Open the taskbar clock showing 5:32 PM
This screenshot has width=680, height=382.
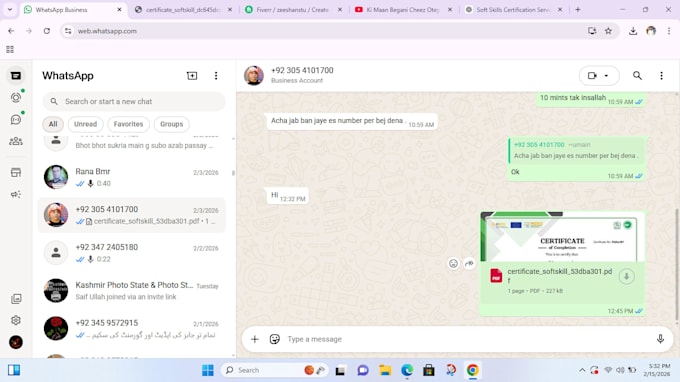(x=657, y=370)
